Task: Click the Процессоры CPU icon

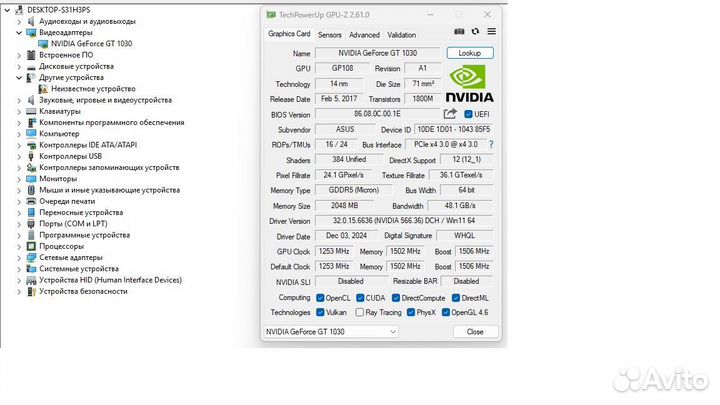Action: tap(31, 246)
